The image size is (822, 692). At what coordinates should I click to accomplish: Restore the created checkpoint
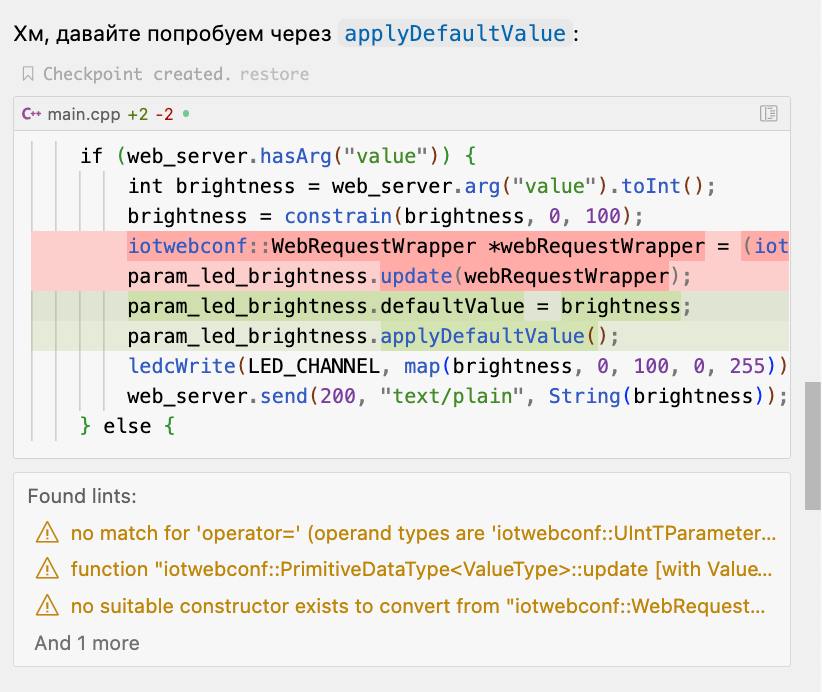coord(274,74)
